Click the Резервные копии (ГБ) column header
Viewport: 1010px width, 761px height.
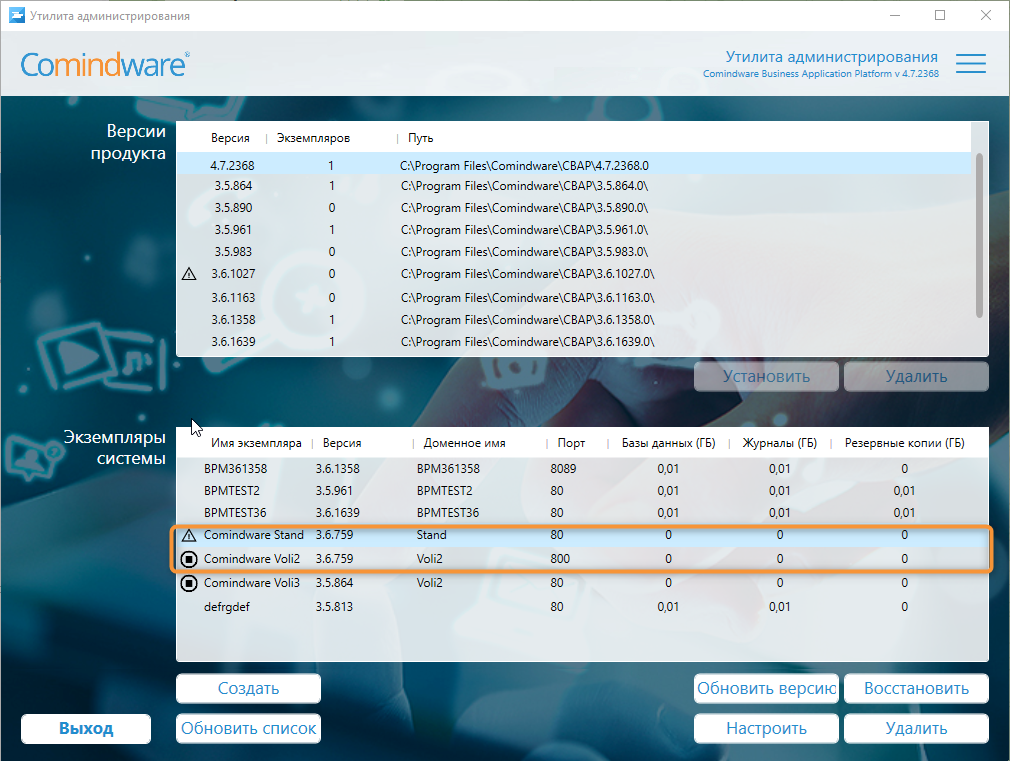coord(904,443)
